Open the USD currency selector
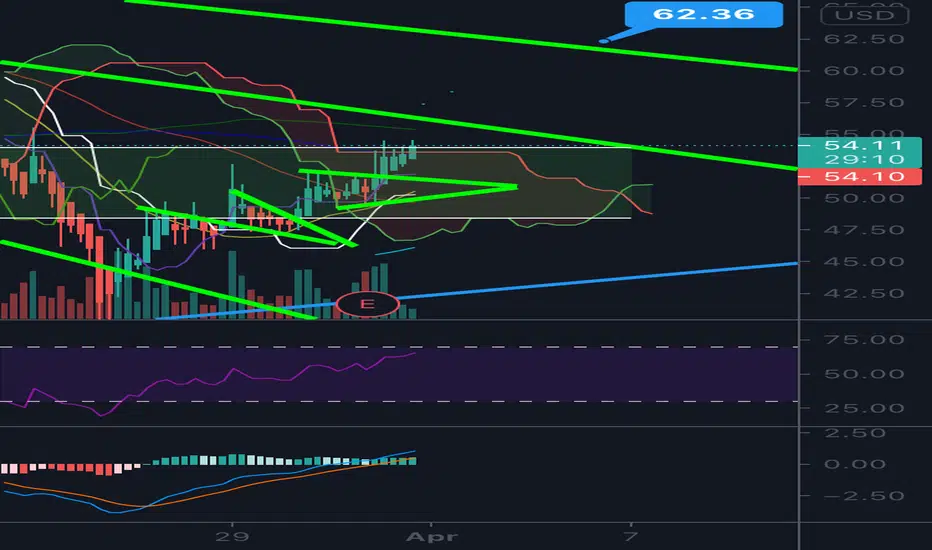This screenshot has width=932, height=550. tap(864, 15)
